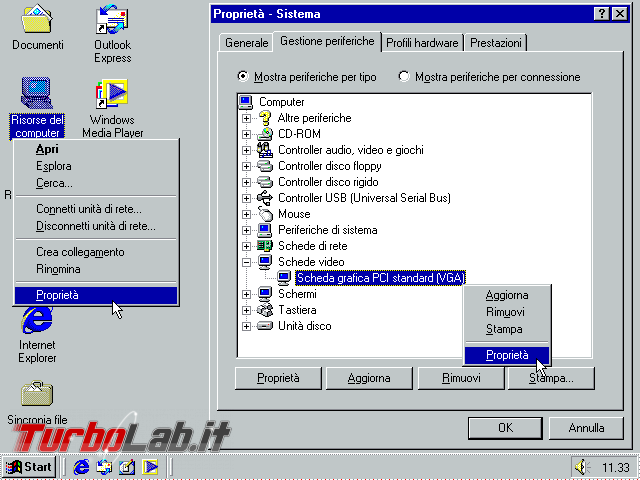Select the Sincronia file briefcase icon
Image resolution: width=640 pixels, height=480 pixels.
pyautogui.click(x=37, y=394)
